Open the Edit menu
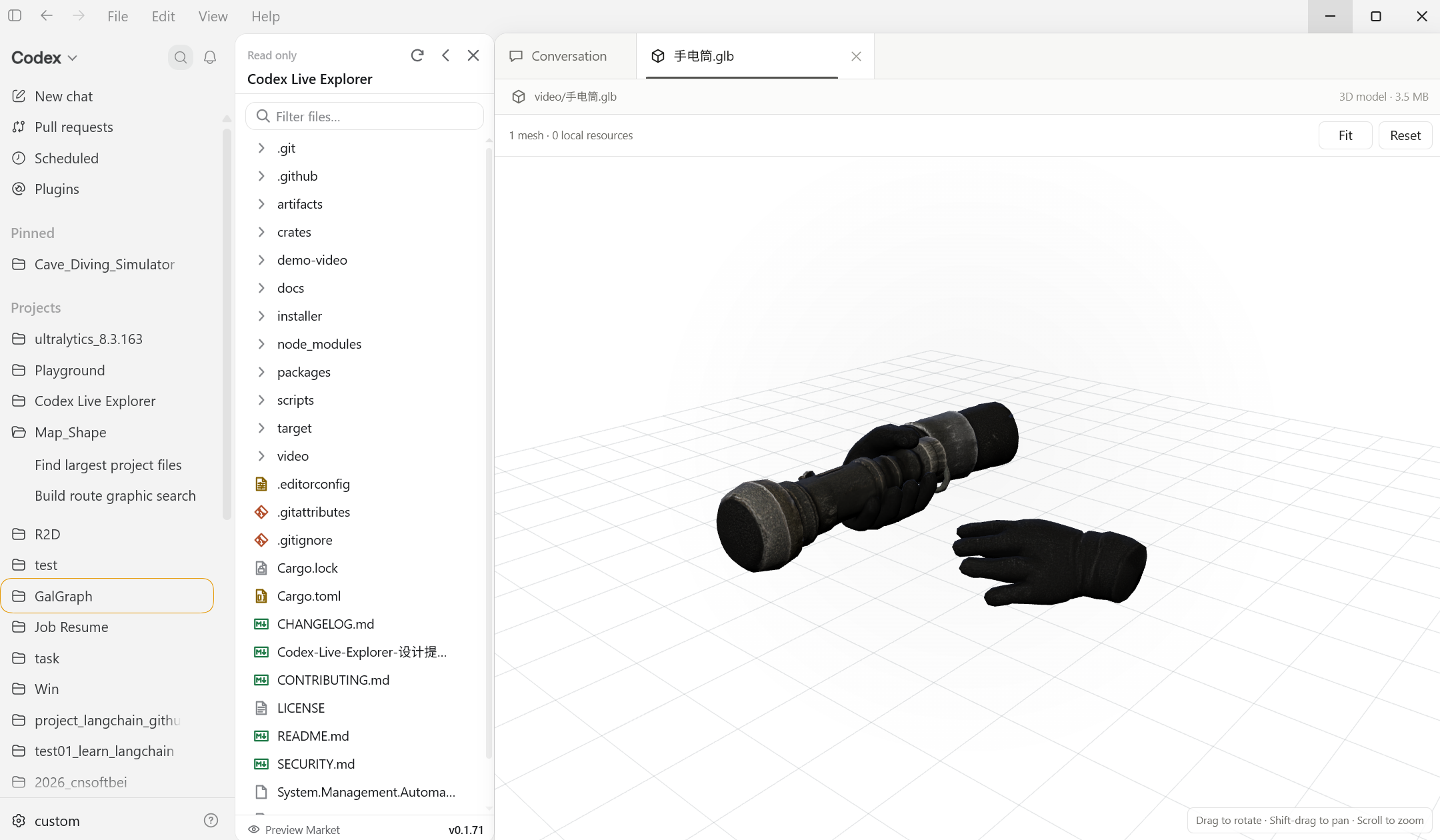The image size is (1440, 840). pos(163,16)
